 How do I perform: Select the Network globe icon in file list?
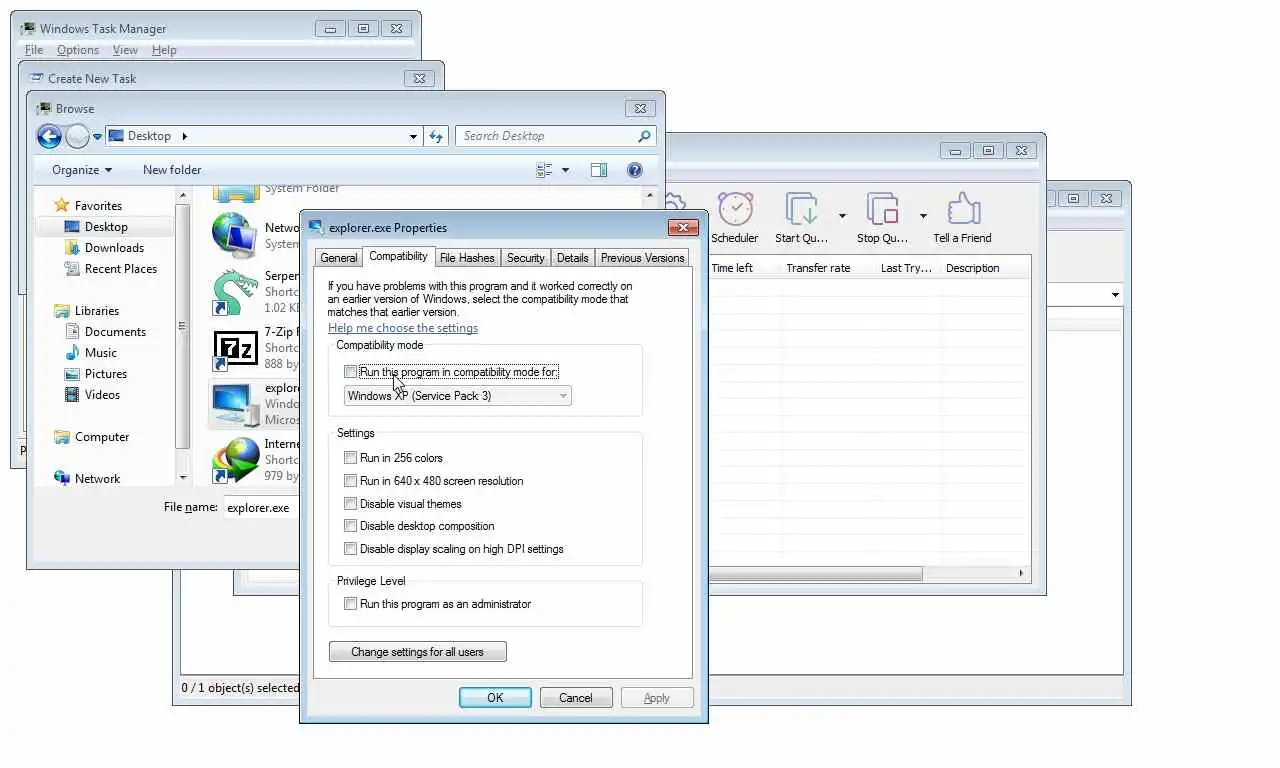[235, 235]
